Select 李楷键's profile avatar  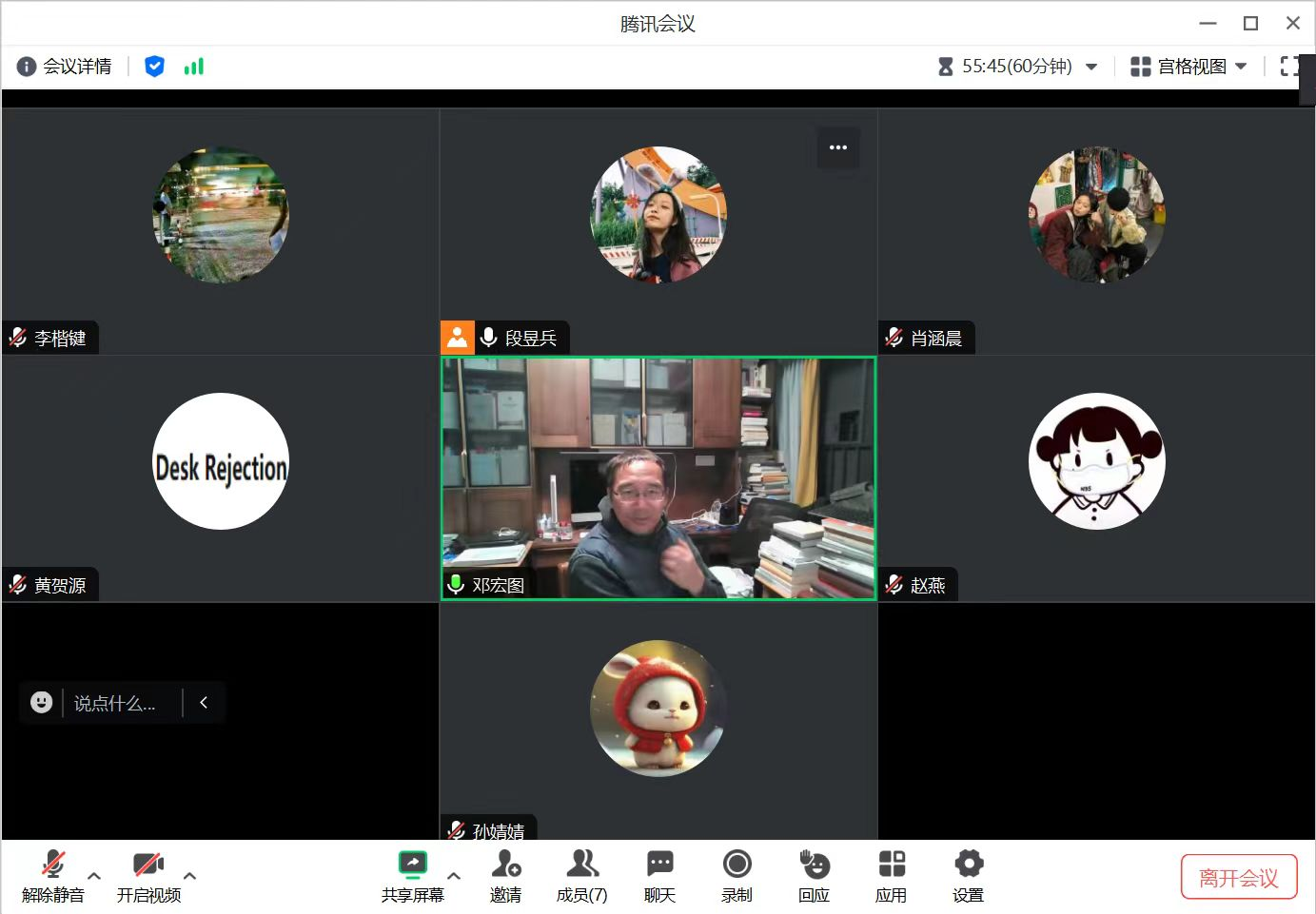click(x=221, y=215)
